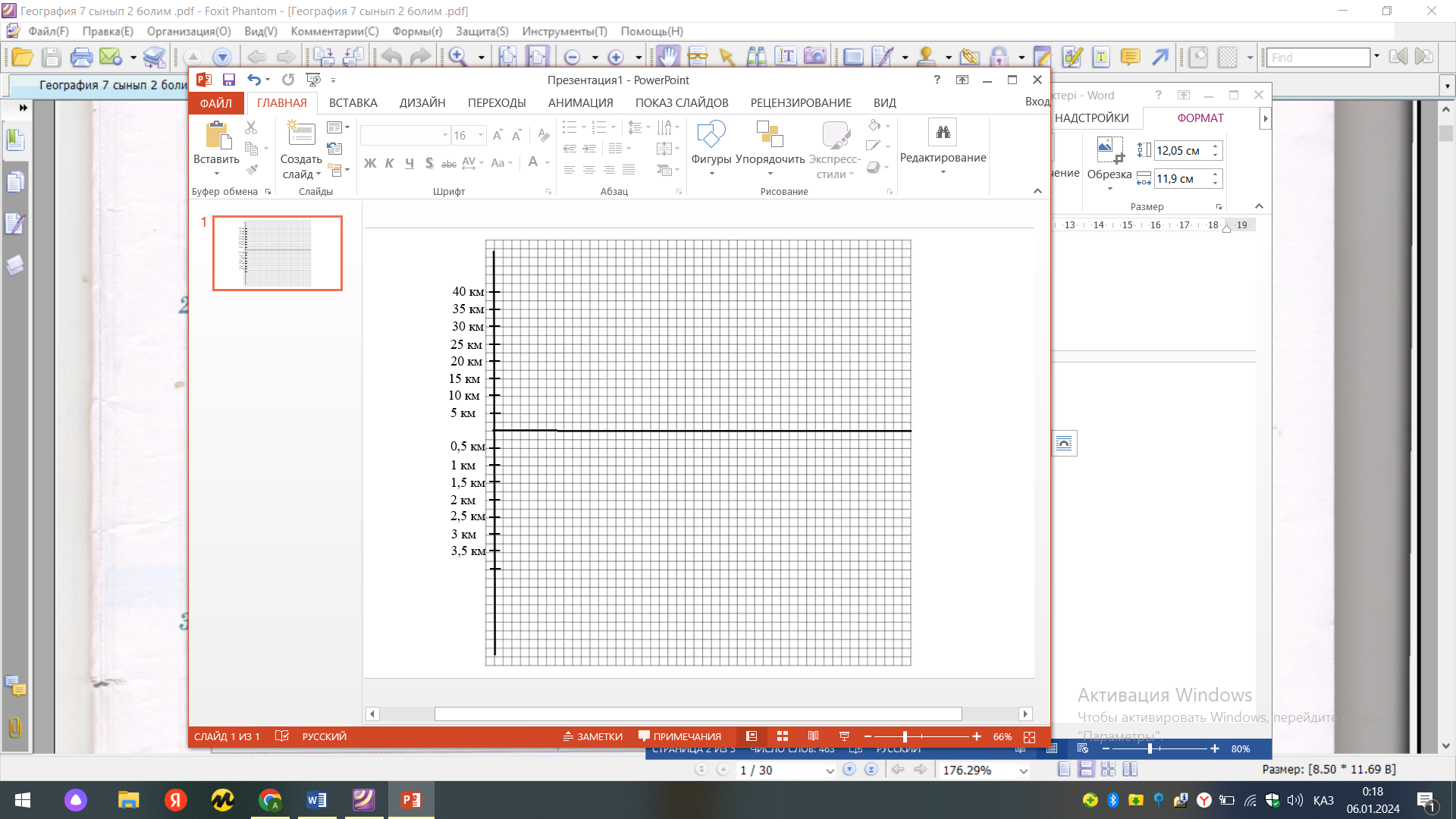The width and height of the screenshot is (1456, 819).
Task: Open the font size dropdown
Action: click(481, 135)
